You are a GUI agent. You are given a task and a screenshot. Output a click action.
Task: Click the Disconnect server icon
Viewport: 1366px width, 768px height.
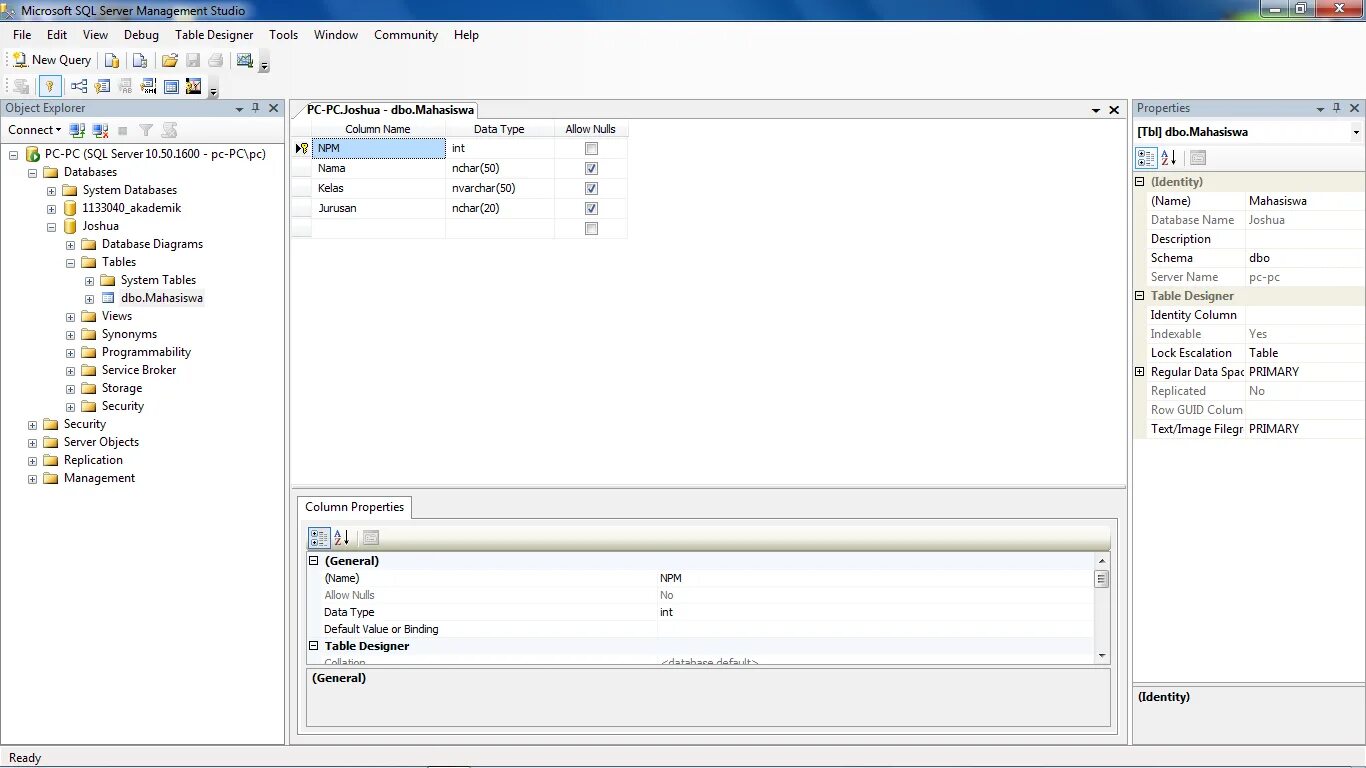click(x=100, y=130)
